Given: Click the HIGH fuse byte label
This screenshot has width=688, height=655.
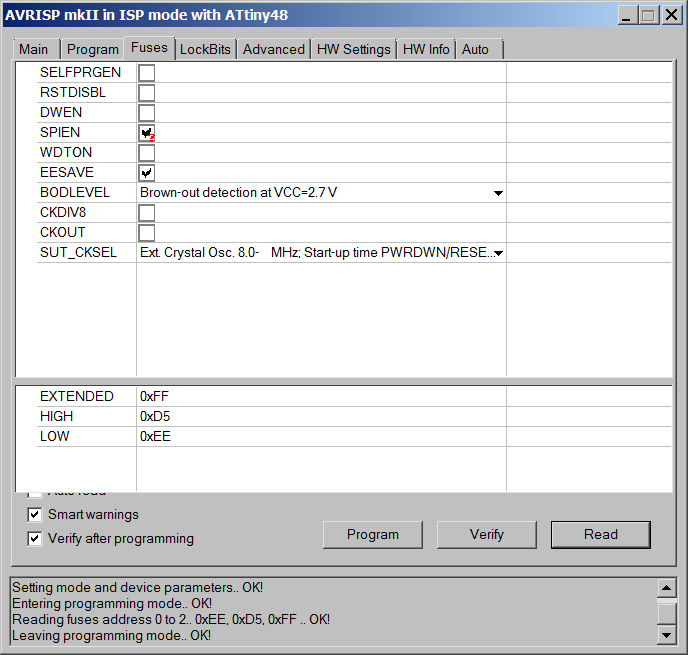Looking at the screenshot, I should click(x=56, y=416).
